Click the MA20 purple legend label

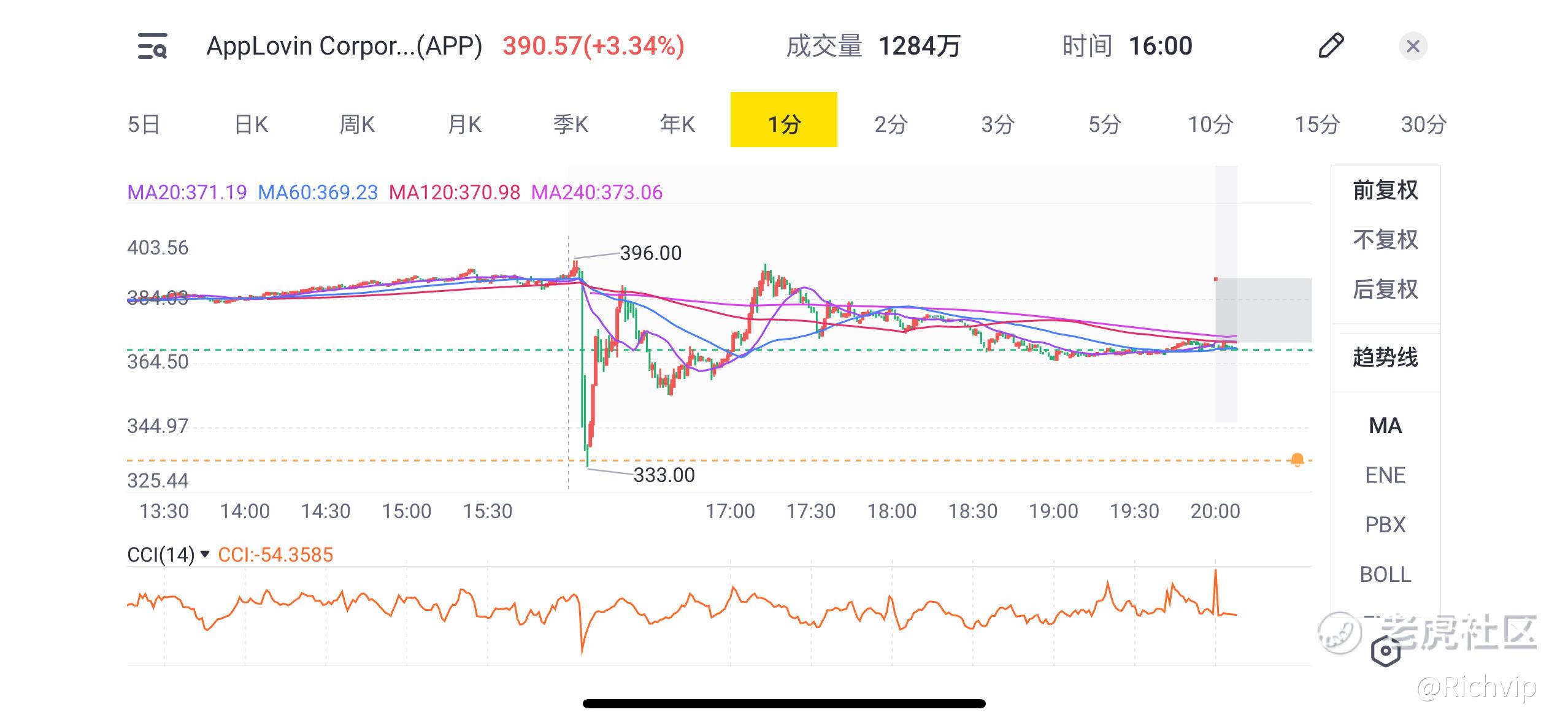(x=186, y=193)
